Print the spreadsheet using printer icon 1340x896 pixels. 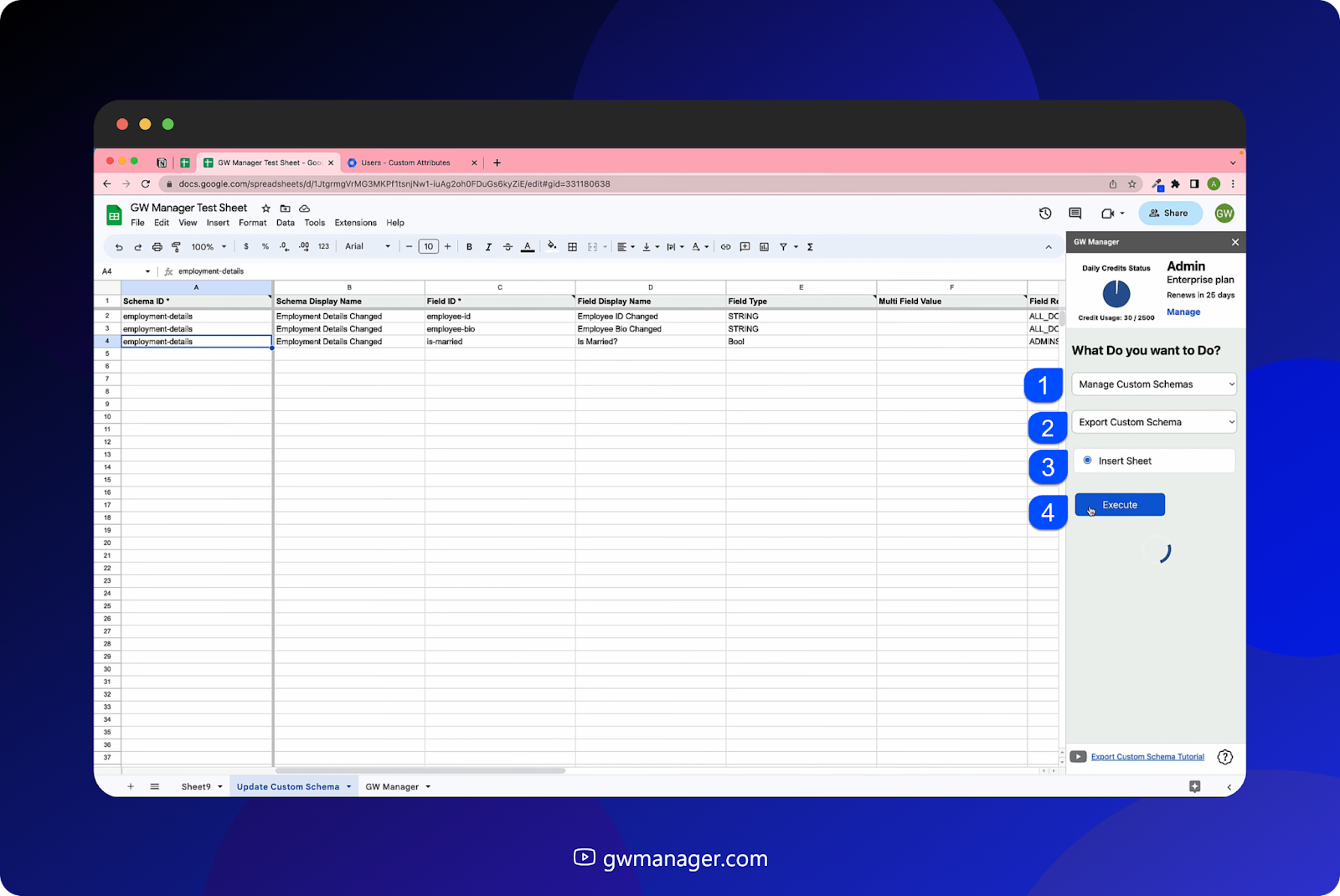[x=157, y=247]
